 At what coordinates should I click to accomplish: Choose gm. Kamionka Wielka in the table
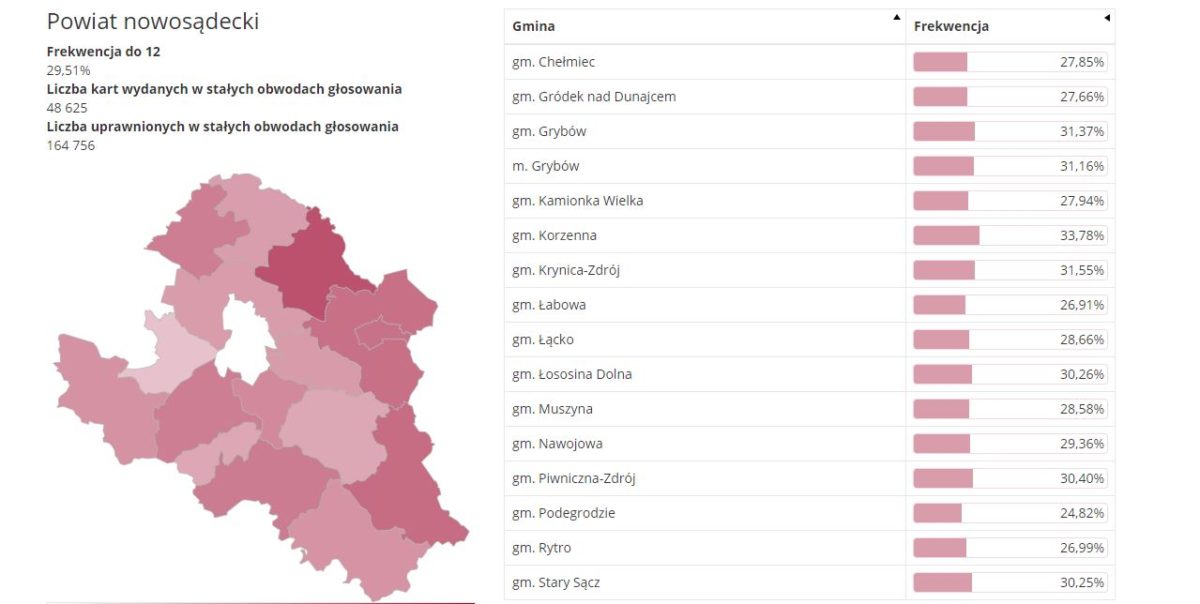coord(577,201)
